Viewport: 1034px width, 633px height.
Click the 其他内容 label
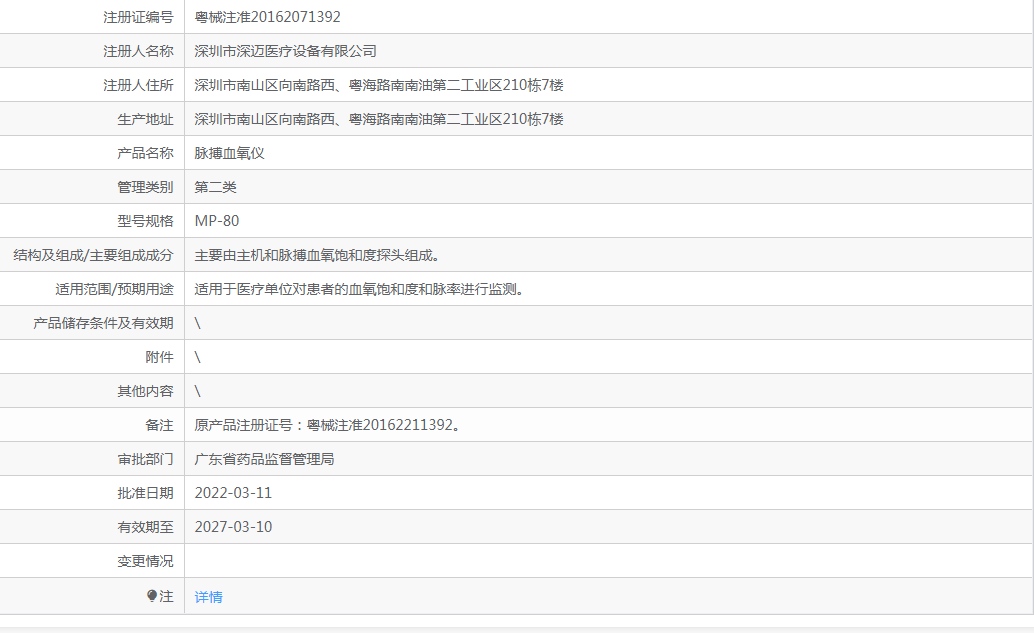tap(146, 391)
